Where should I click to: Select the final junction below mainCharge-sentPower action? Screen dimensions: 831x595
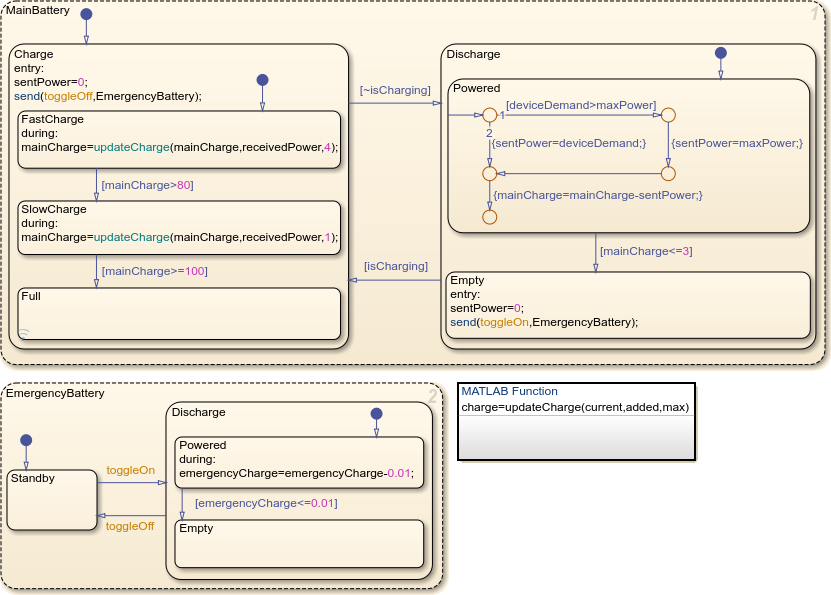[x=489, y=216]
